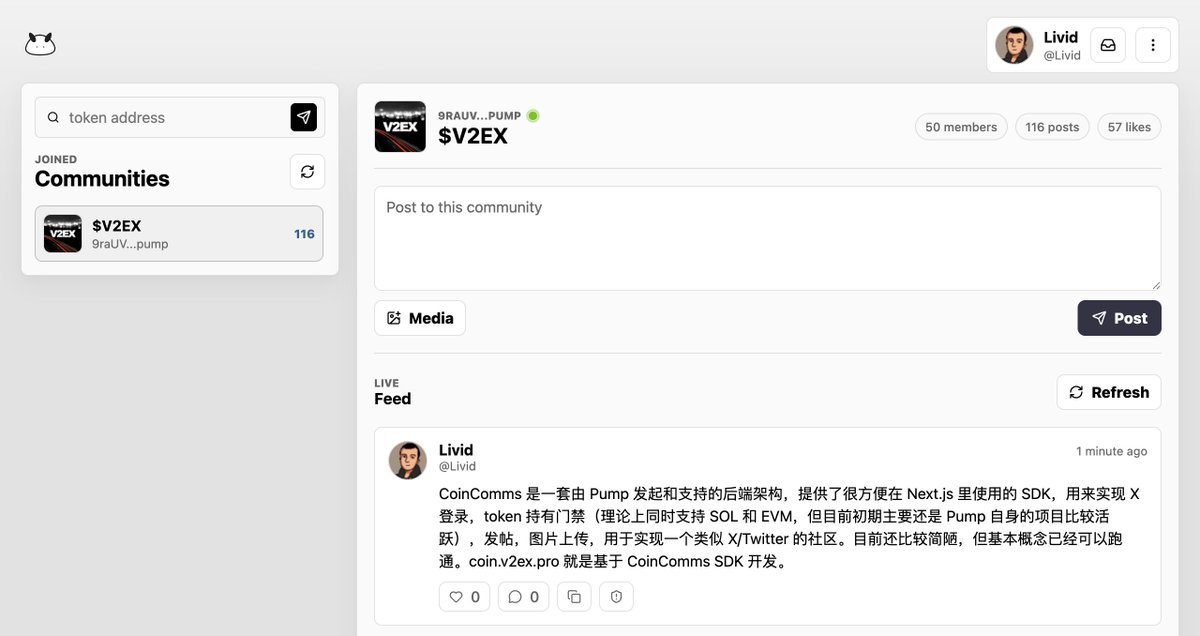Click the Feed heading label
1200x636 pixels.
(x=393, y=399)
